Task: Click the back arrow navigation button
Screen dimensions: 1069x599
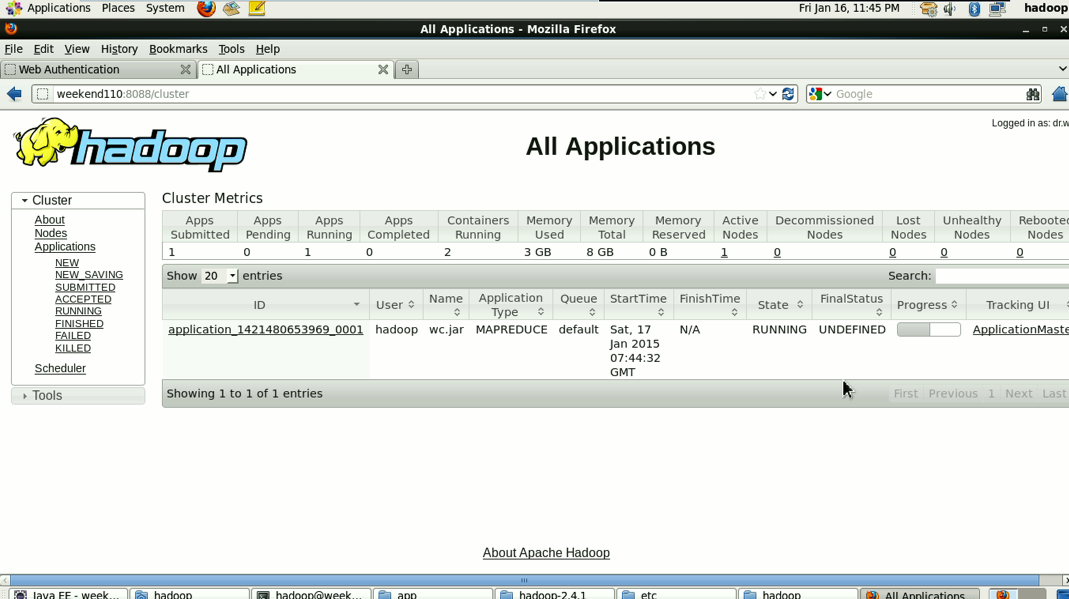Action: (x=14, y=94)
